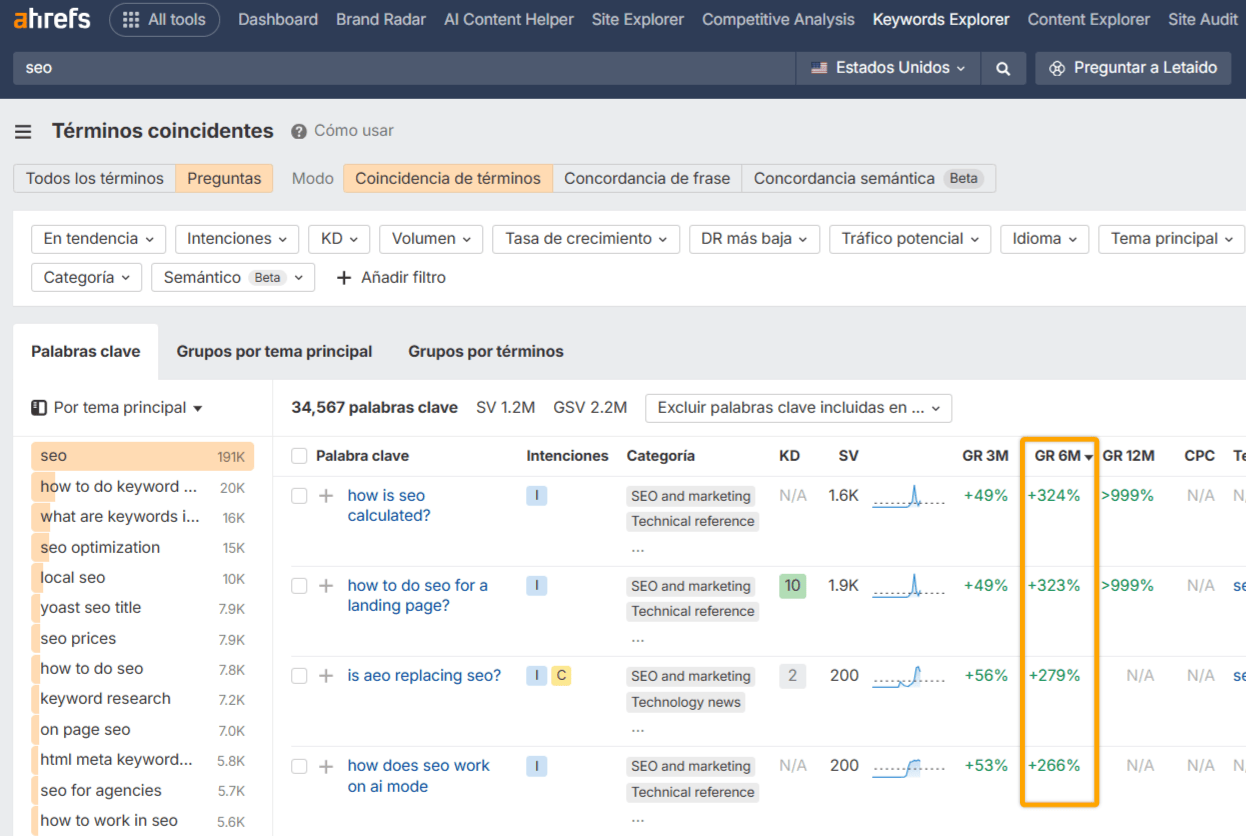1246x836 pixels.
Task: Select Concordancia semántica Beta mode
Action: [868, 178]
